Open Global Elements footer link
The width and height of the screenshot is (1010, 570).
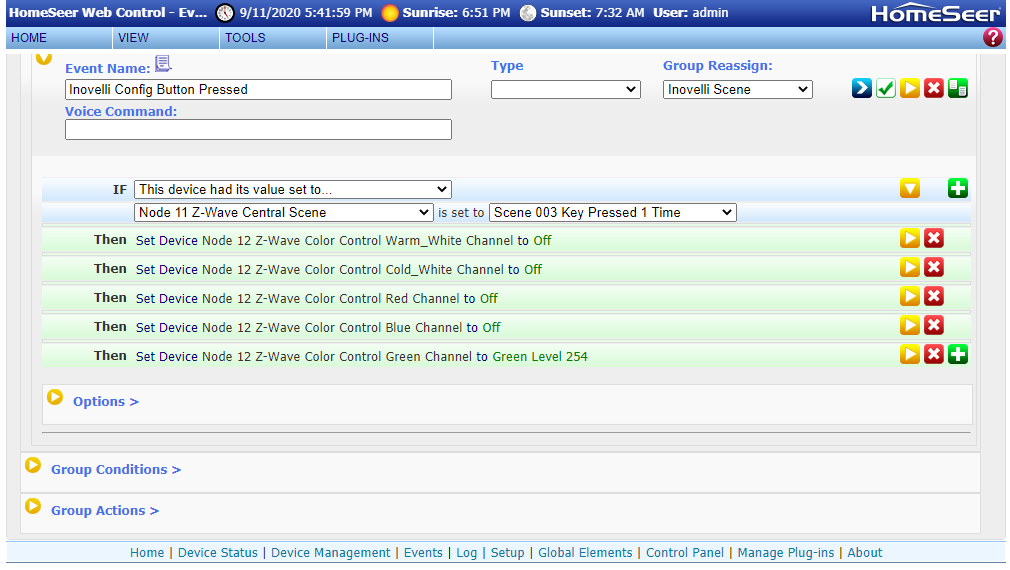pos(585,553)
